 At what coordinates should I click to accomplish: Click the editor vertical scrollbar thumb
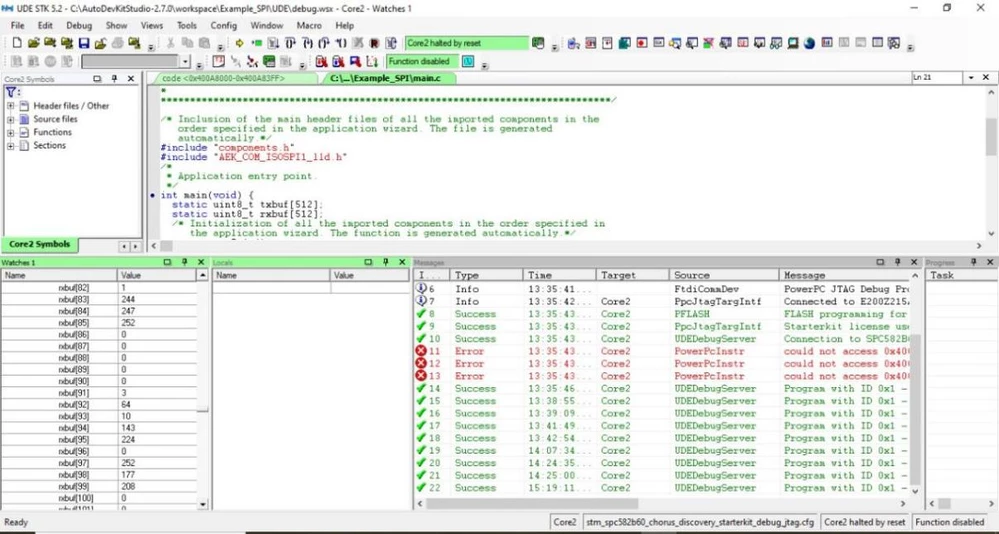(991, 136)
